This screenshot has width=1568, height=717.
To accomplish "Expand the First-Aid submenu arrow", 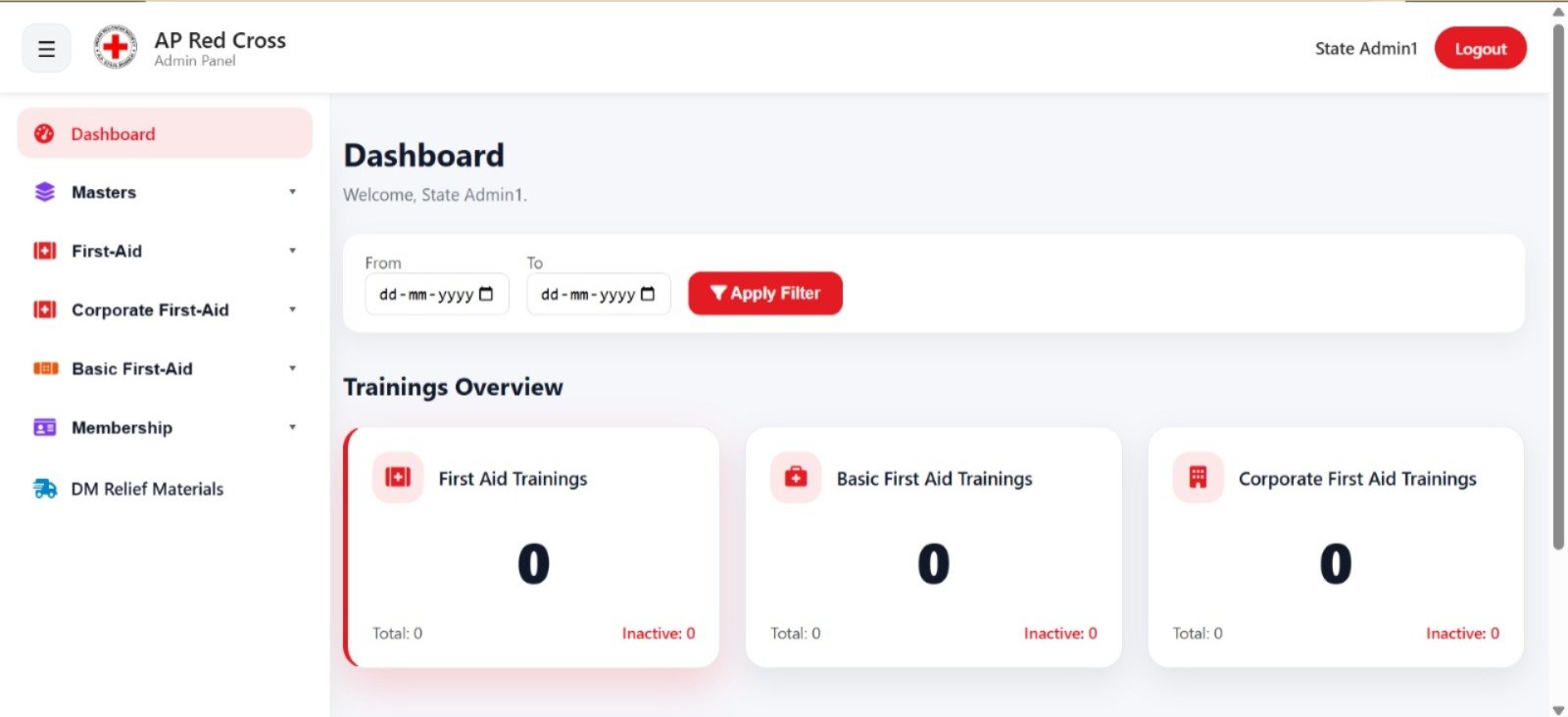I will coord(292,251).
